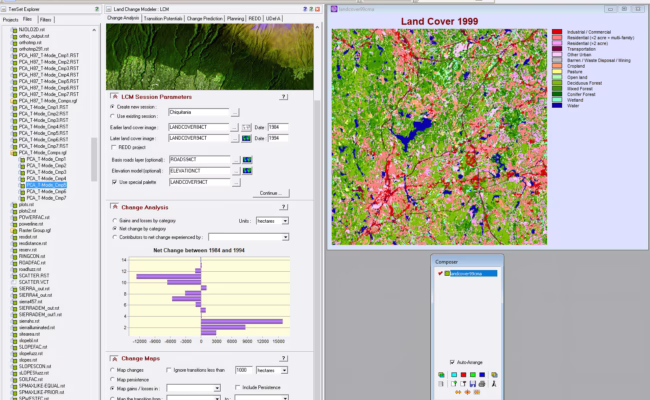Select Contributors to net change option
Viewport: 650px width, 400px height.
[x=115, y=237]
